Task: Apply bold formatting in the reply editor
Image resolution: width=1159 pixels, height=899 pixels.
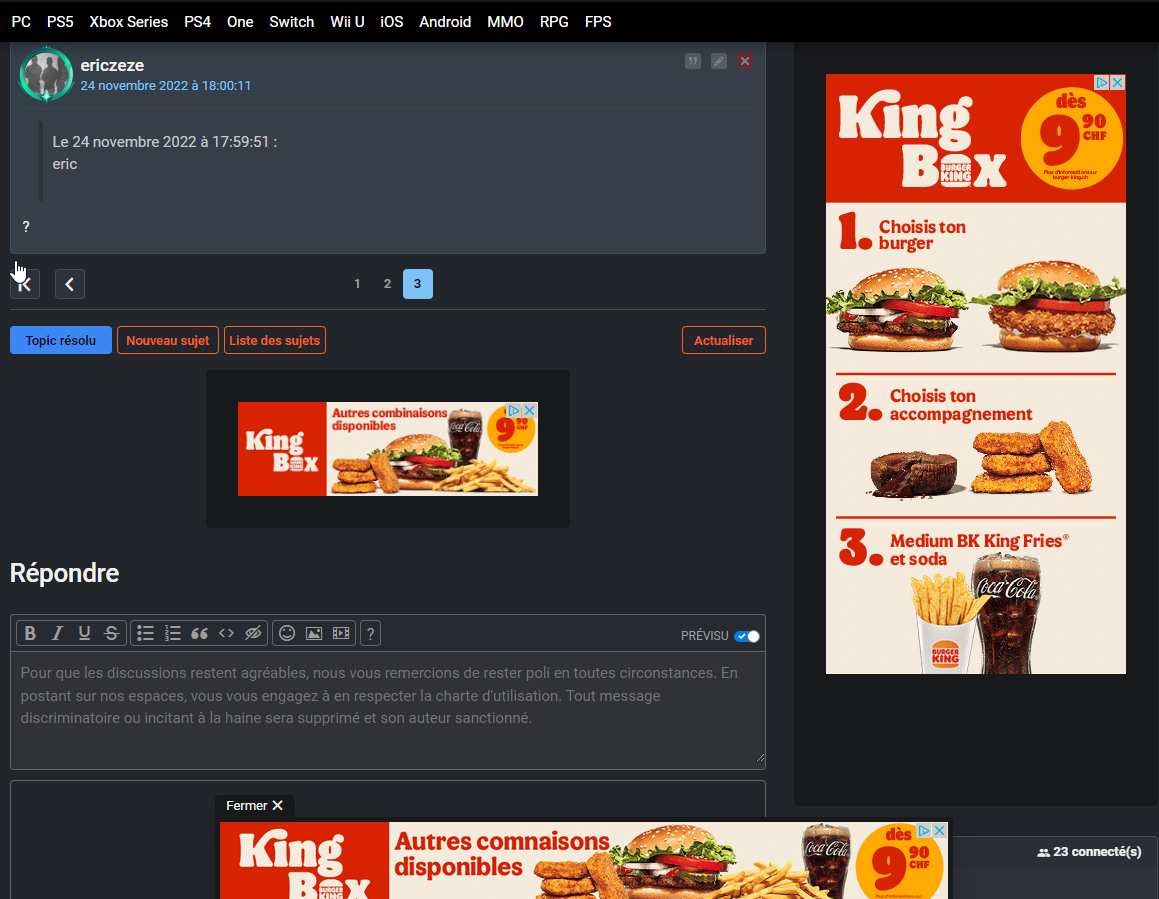Action: [30, 633]
